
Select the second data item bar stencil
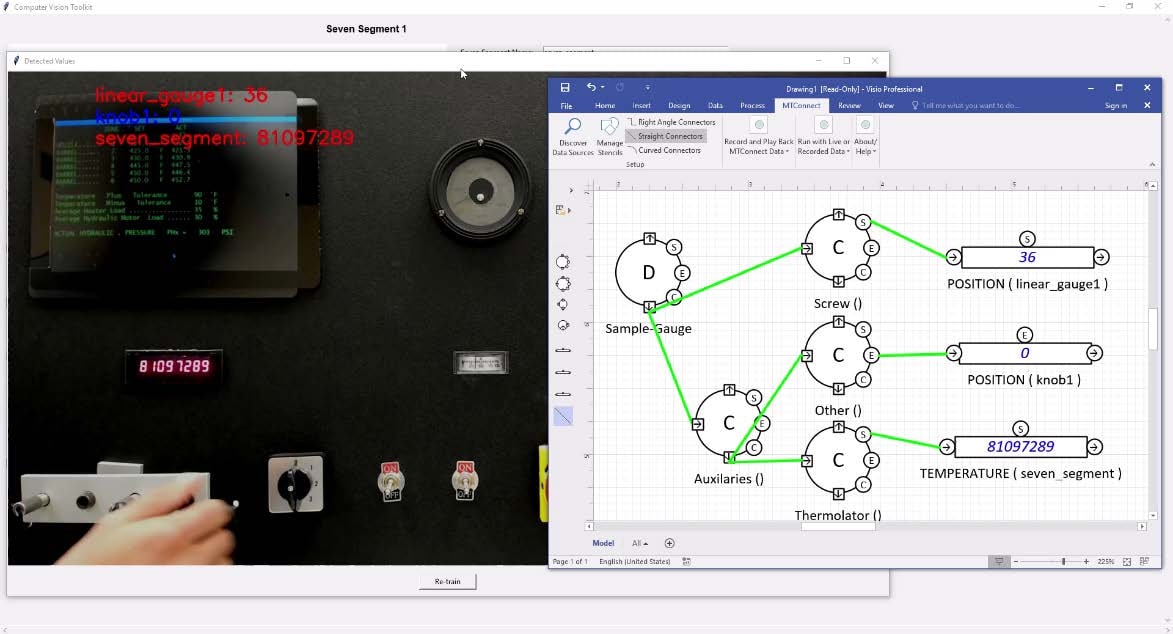click(563, 372)
